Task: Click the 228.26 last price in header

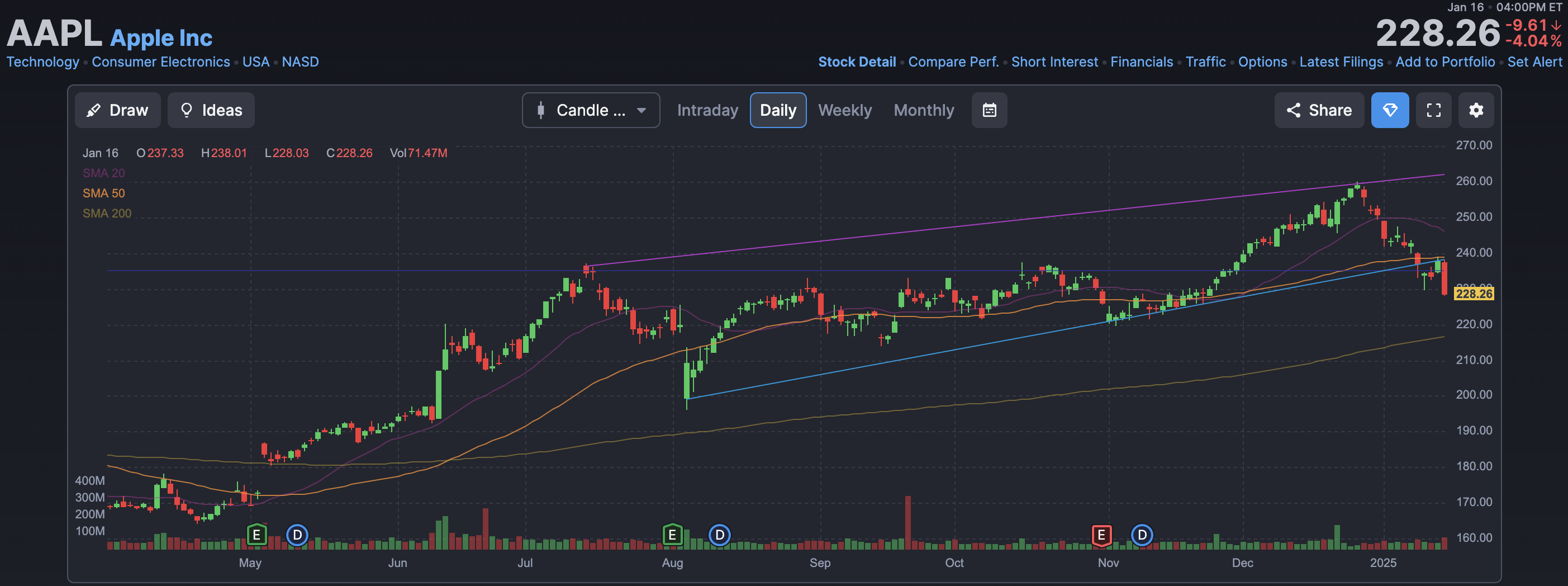Action: [x=1438, y=33]
